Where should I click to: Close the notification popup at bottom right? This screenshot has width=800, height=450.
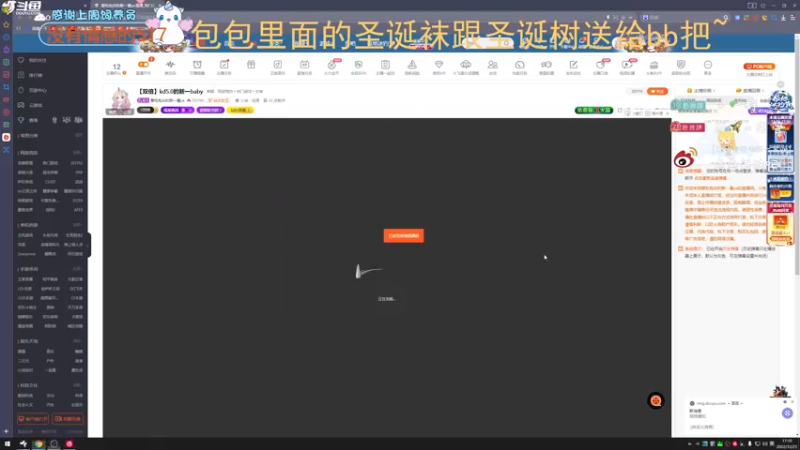click(x=792, y=402)
